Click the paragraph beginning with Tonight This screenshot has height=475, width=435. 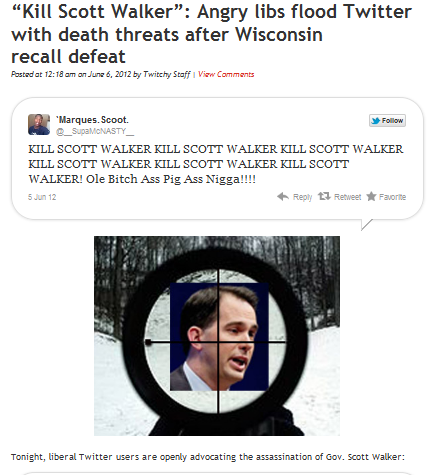[x=208, y=457]
